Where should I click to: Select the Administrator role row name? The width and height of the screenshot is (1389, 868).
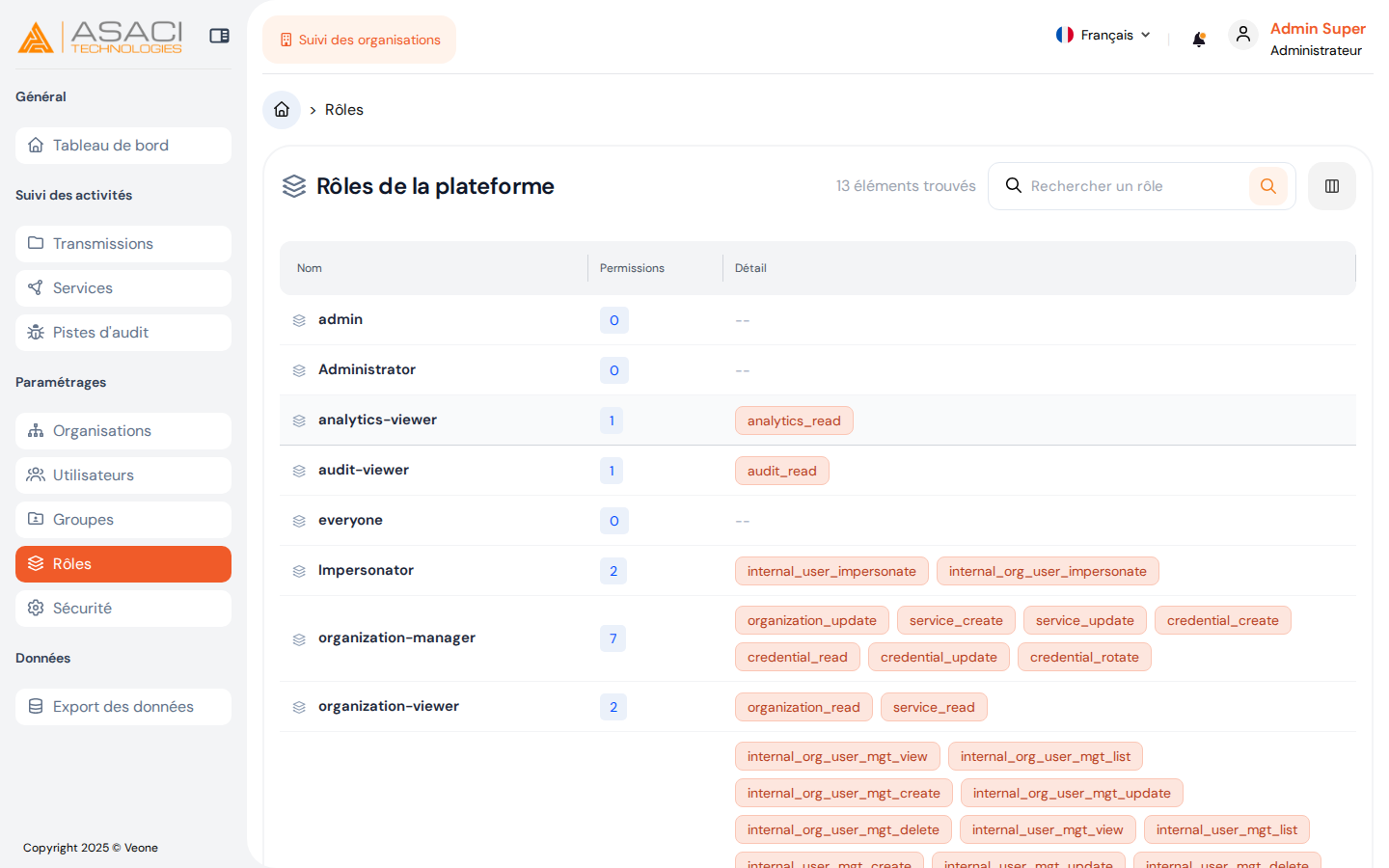pyautogui.click(x=367, y=369)
